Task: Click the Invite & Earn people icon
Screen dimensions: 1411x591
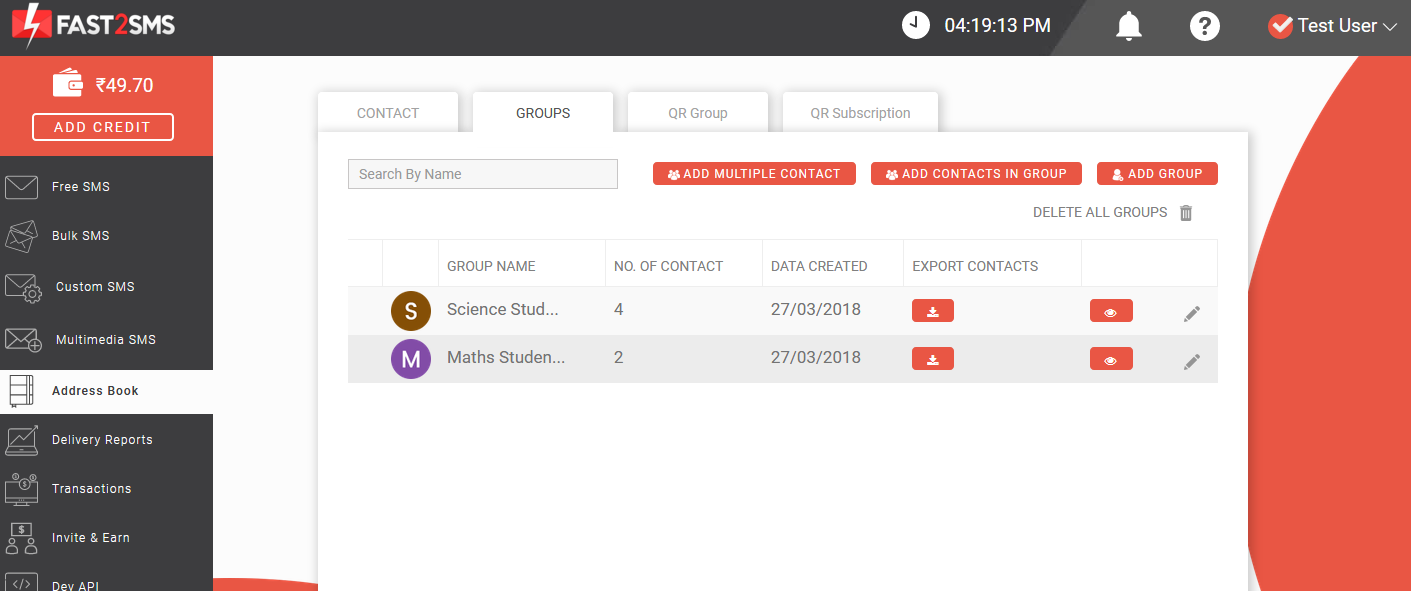Action: [x=21, y=538]
